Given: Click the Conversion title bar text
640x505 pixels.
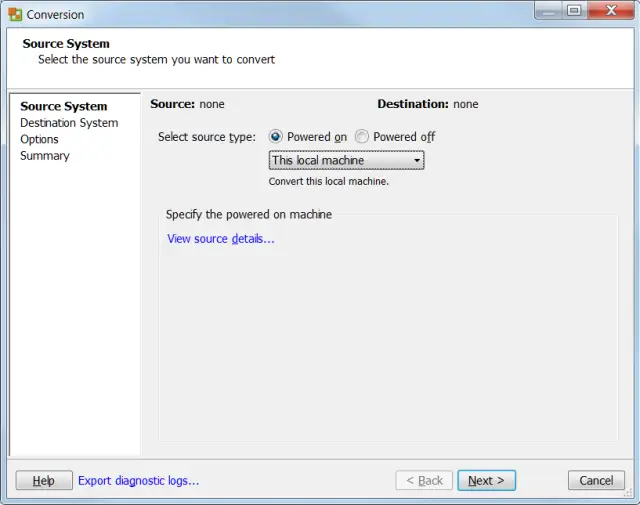Looking at the screenshot, I should pos(56,15).
